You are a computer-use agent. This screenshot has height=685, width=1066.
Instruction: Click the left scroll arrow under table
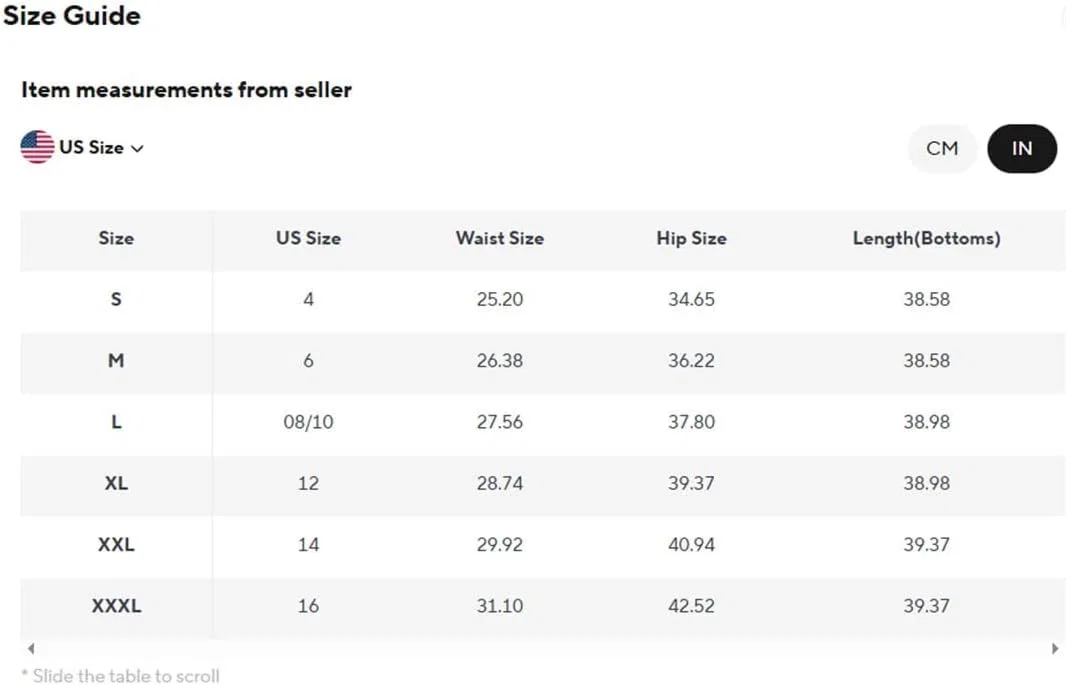pyautogui.click(x=31, y=648)
